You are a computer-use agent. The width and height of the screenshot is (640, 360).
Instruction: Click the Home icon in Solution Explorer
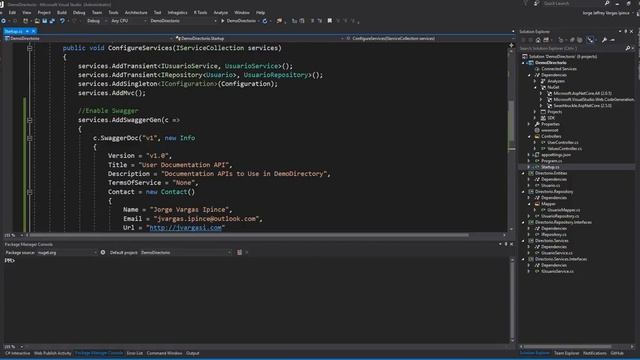pos(538,40)
